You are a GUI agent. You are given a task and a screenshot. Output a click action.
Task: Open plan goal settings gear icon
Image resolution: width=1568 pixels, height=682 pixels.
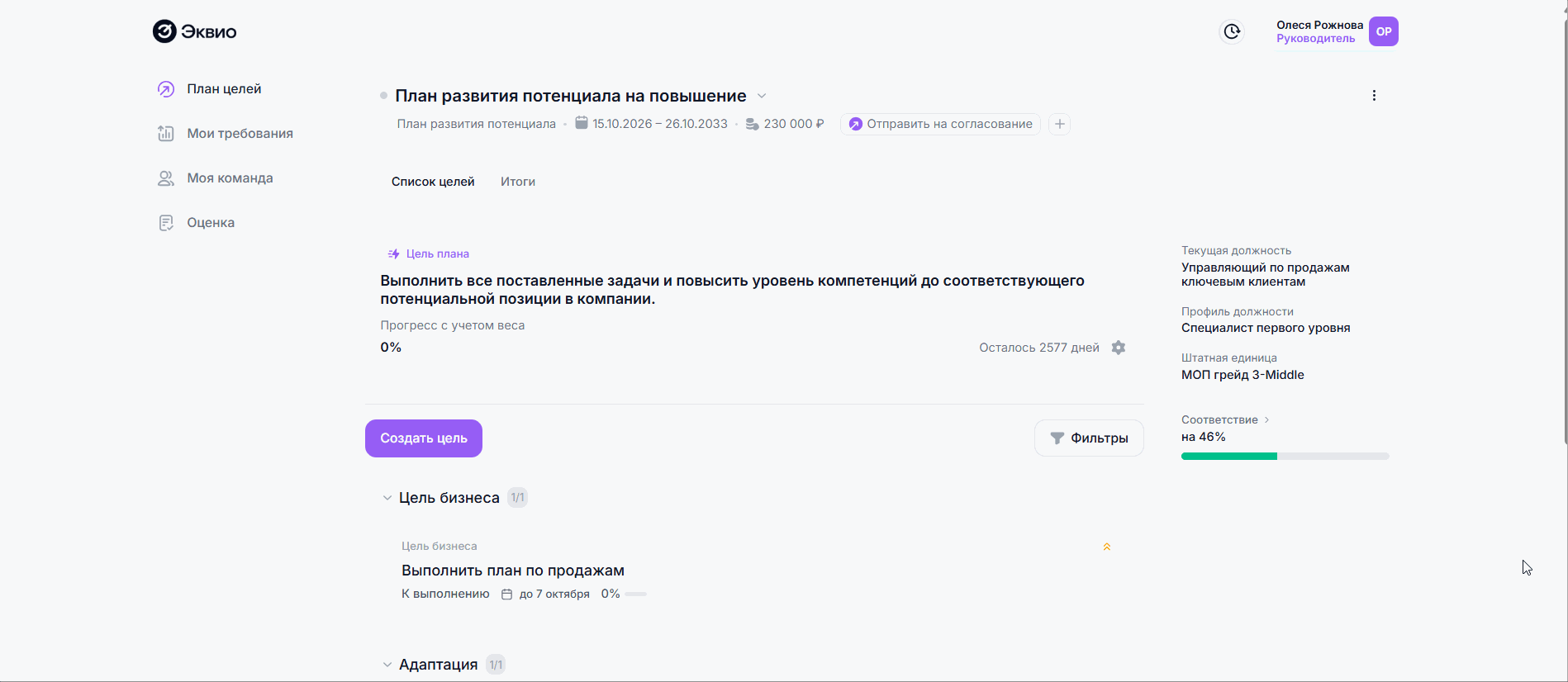1119,348
